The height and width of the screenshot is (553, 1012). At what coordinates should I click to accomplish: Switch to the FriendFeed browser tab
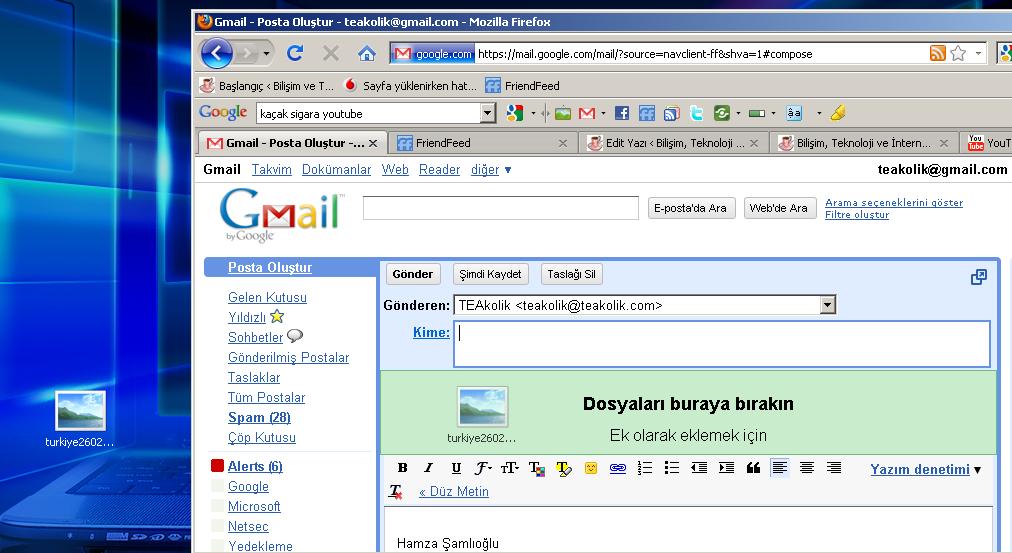coord(481,143)
